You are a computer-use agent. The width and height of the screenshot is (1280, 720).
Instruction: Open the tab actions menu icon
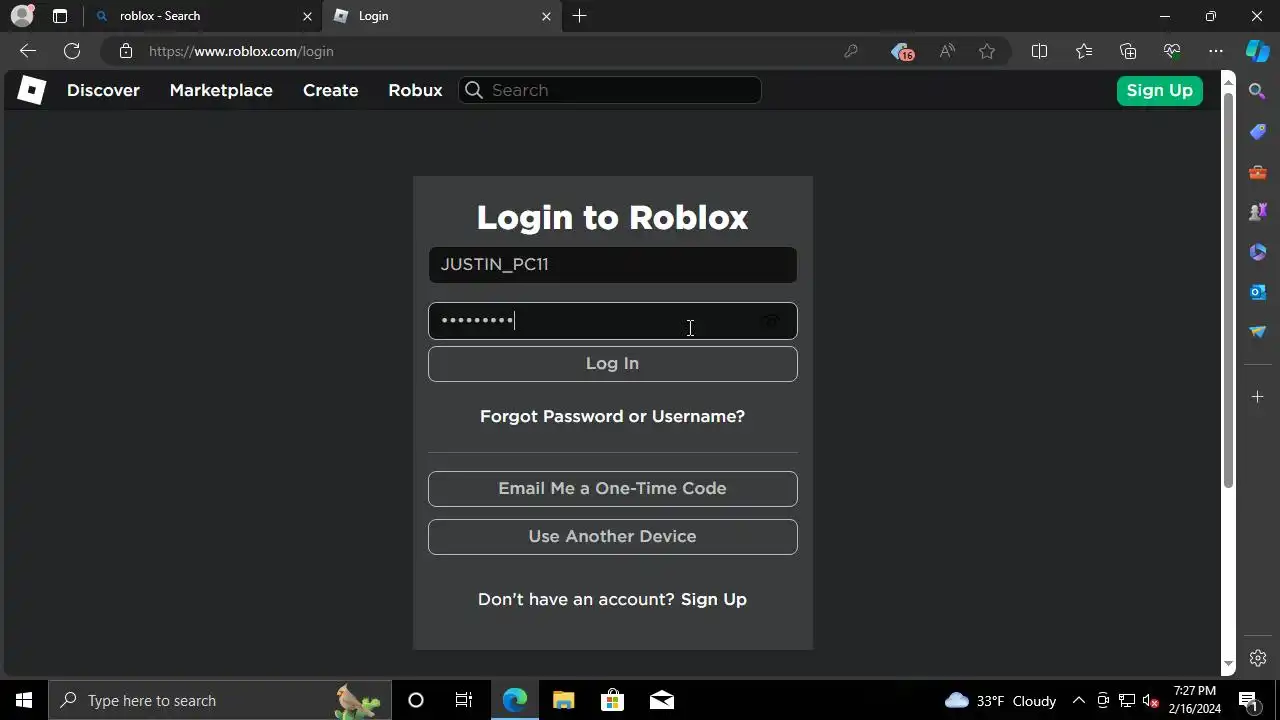tap(60, 16)
